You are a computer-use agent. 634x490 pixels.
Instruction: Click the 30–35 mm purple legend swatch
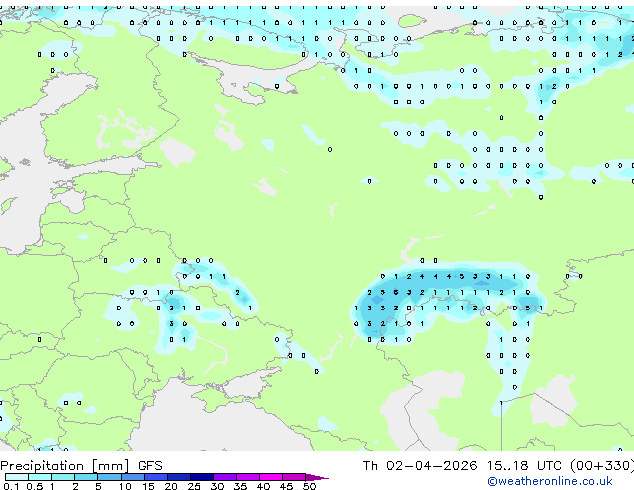(225, 477)
